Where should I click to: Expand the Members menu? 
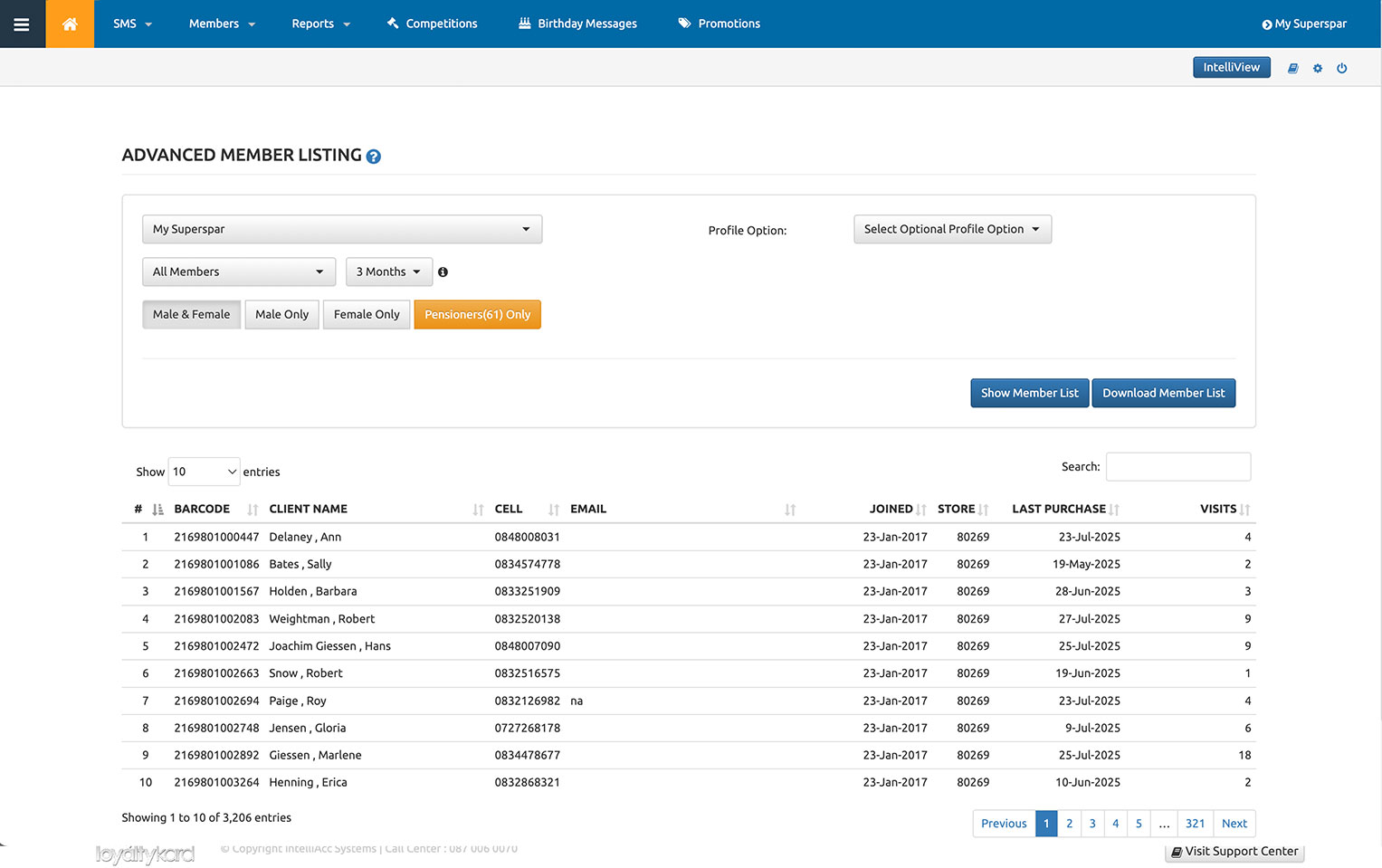222,24
